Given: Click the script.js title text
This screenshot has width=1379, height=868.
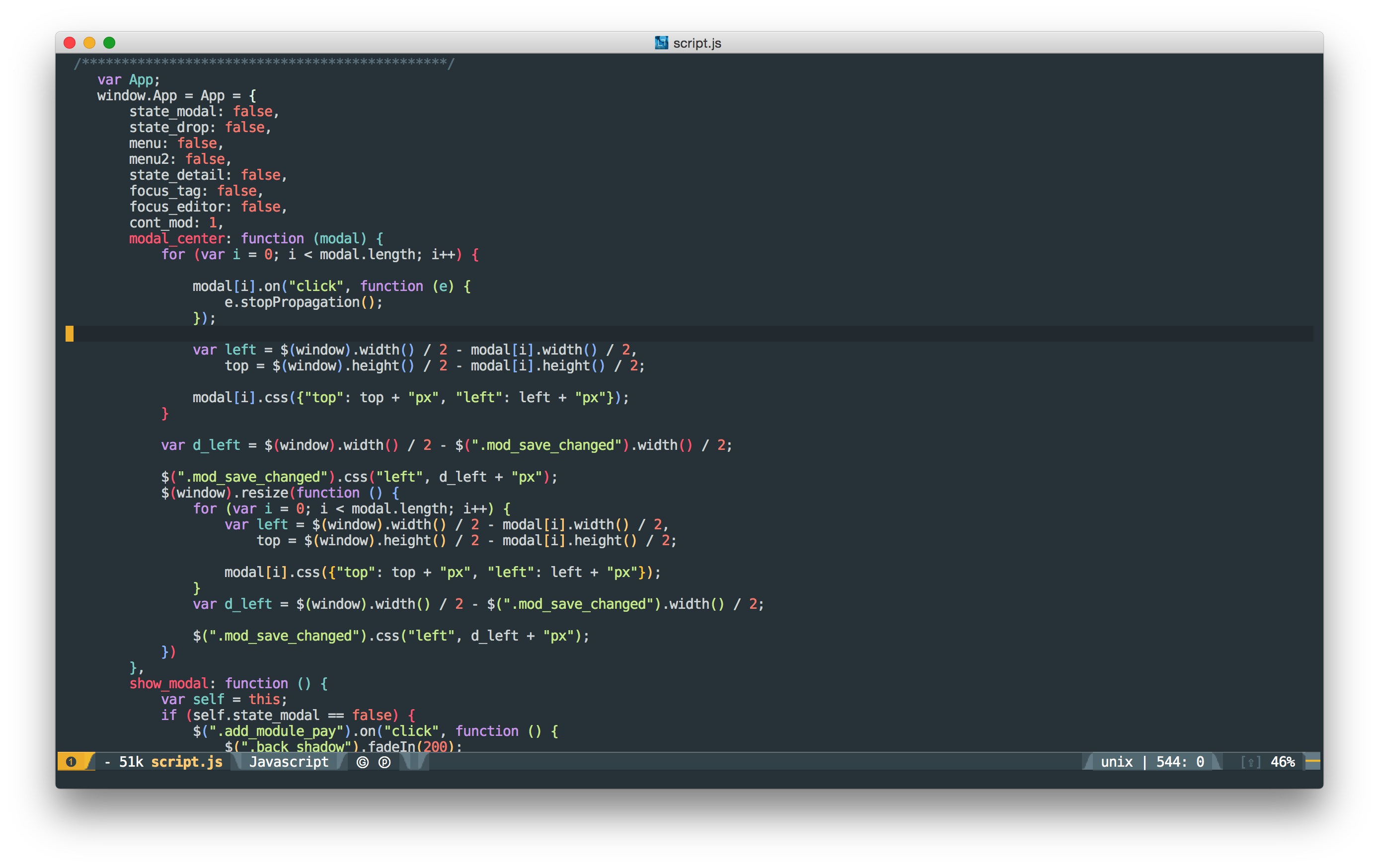Looking at the screenshot, I should [x=697, y=43].
